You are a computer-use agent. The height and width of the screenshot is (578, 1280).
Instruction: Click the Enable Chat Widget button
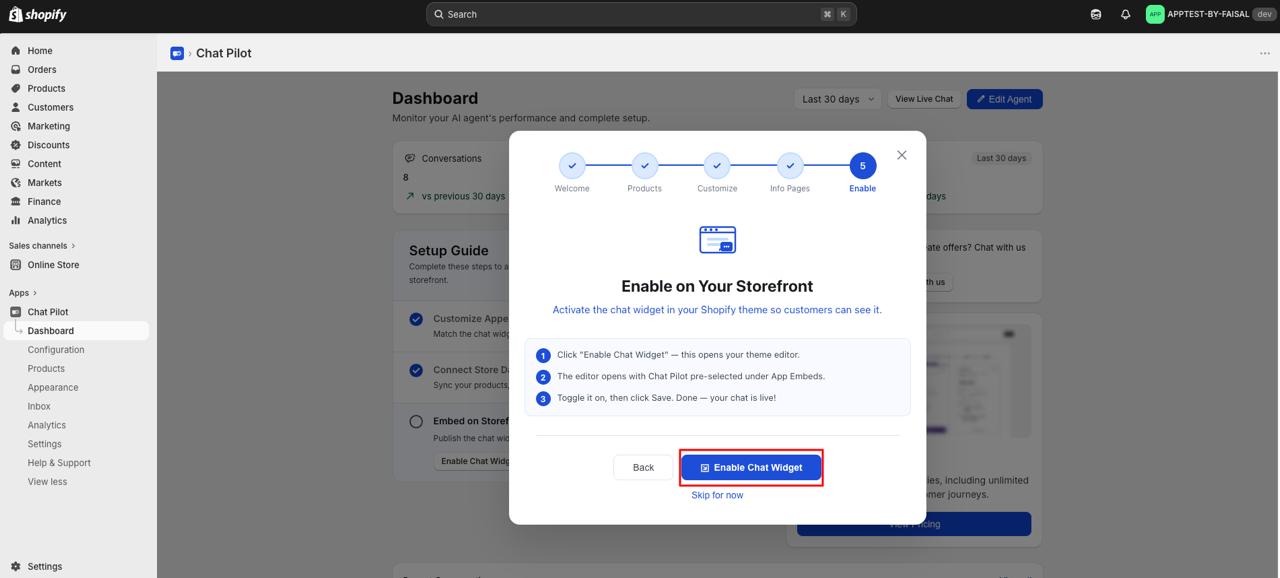coord(751,467)
